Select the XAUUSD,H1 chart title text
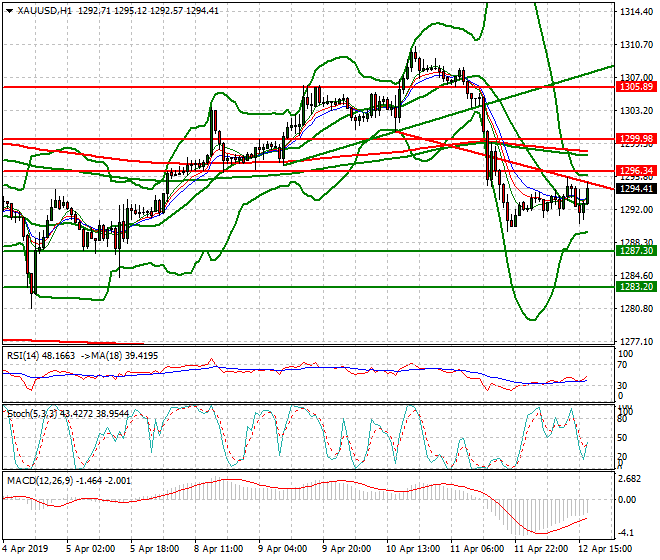This screenshot has width=660, height=560. [x=44, y=10]
